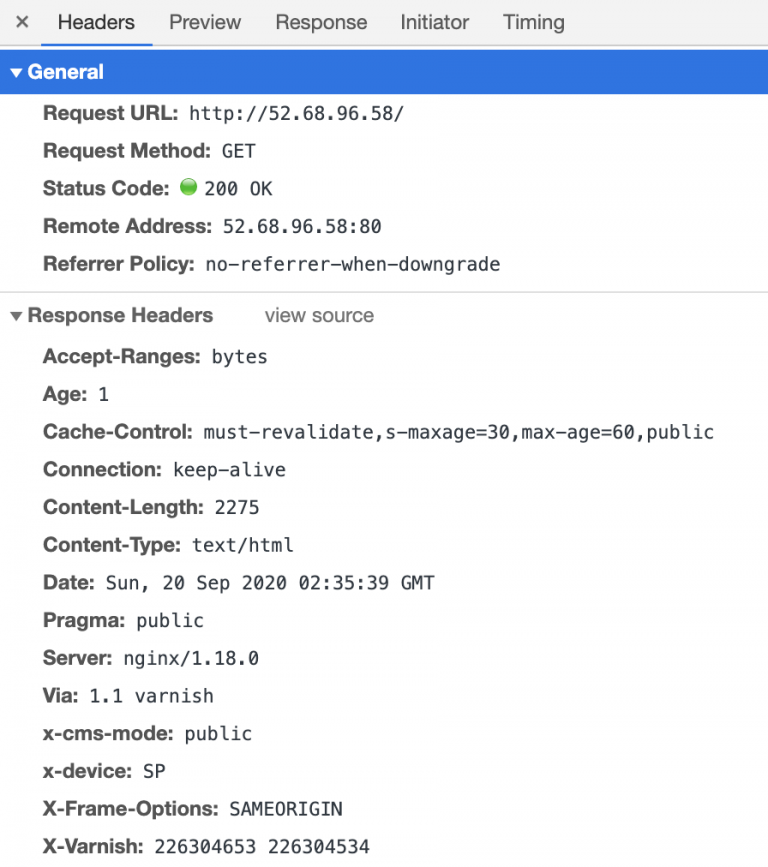Viewport: 768px width, 867px height.
Task: Click the Referrer Policy value
Action: tap(352, 265)
